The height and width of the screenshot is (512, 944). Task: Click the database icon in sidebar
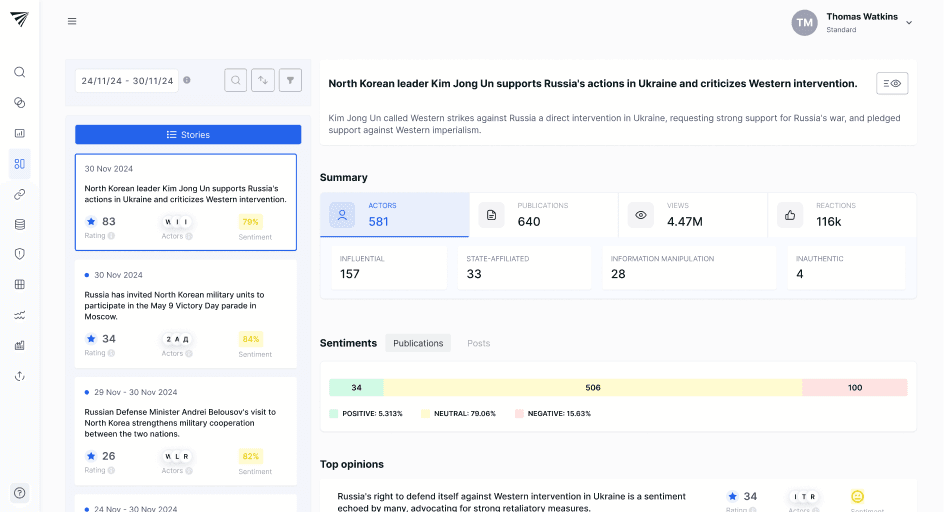pyautogui.click(x=19, y=224)
